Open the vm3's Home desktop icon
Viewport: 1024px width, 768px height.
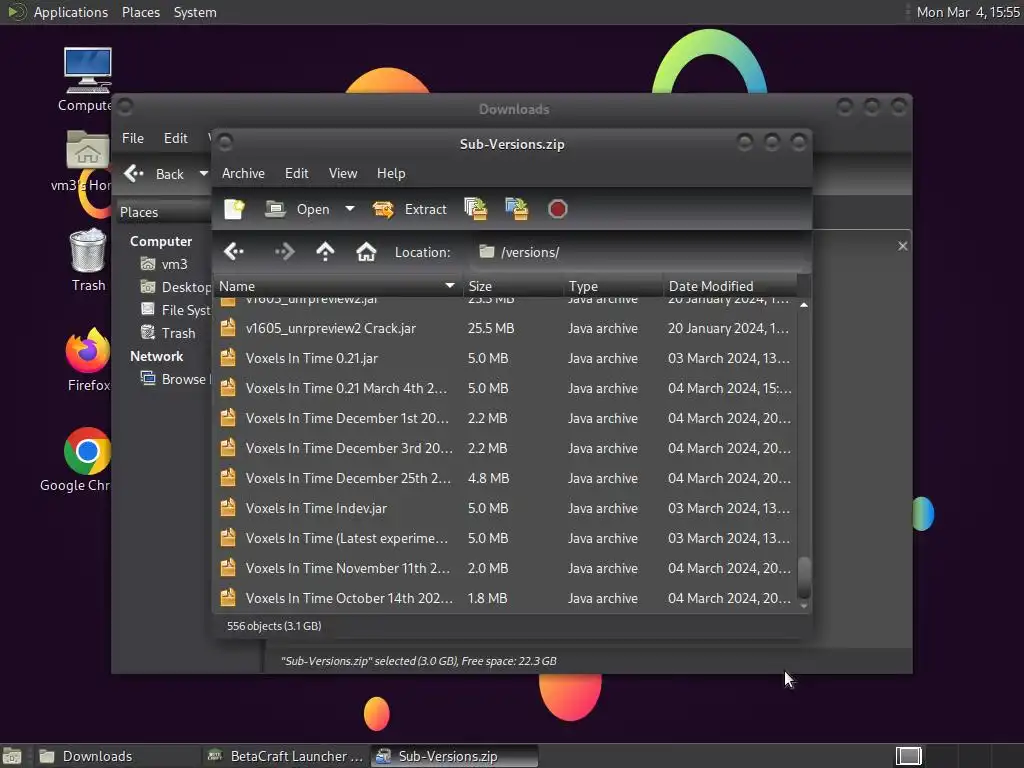[x=86, y=161]
